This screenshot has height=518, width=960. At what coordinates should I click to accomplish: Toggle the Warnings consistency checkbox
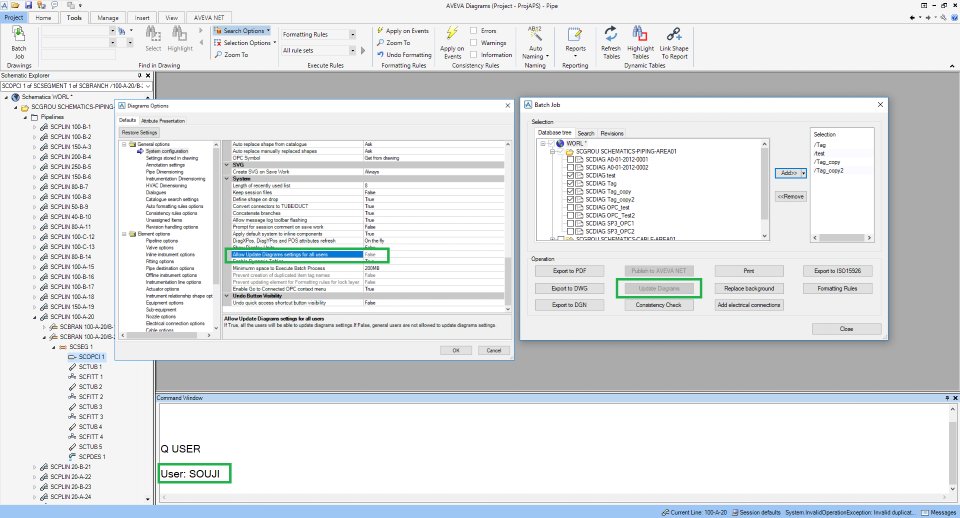474,43
